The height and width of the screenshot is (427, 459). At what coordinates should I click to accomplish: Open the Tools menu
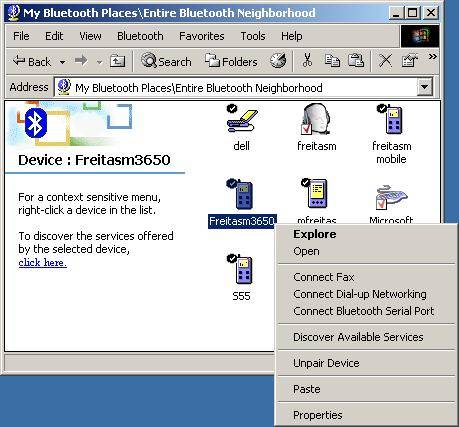tap(253, 36)
